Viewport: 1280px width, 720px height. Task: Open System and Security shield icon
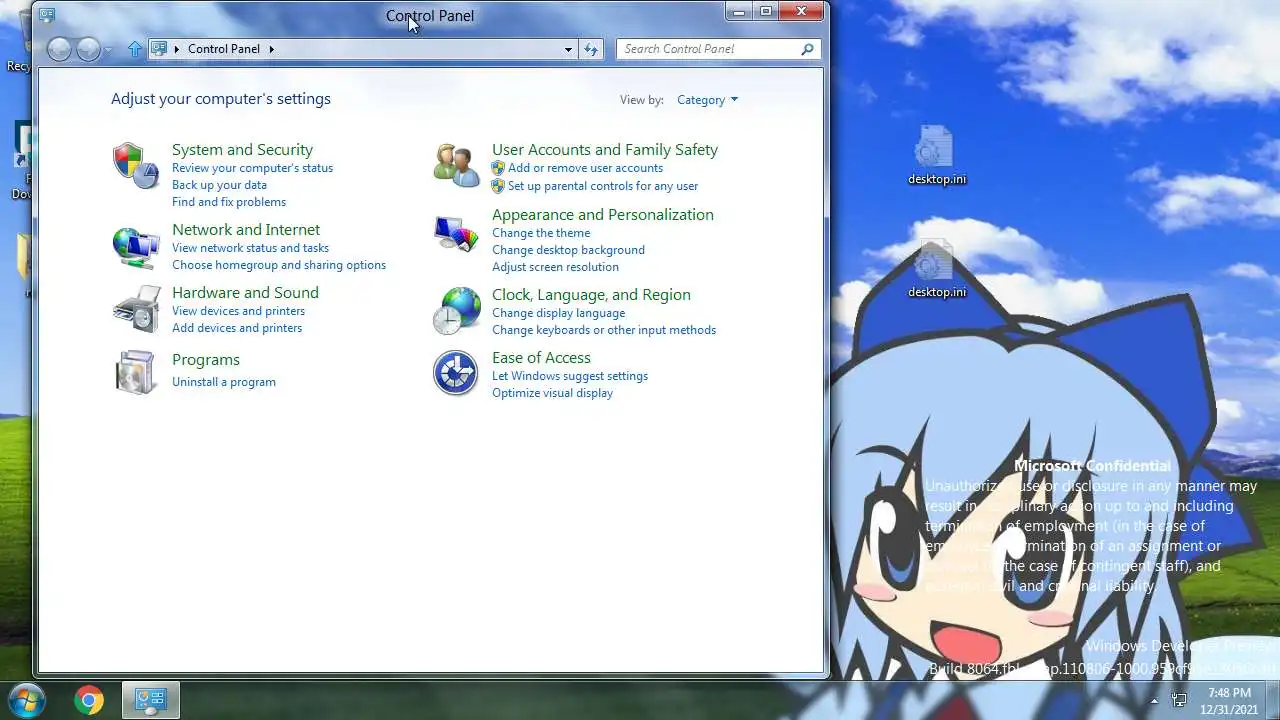click(135, 165)
